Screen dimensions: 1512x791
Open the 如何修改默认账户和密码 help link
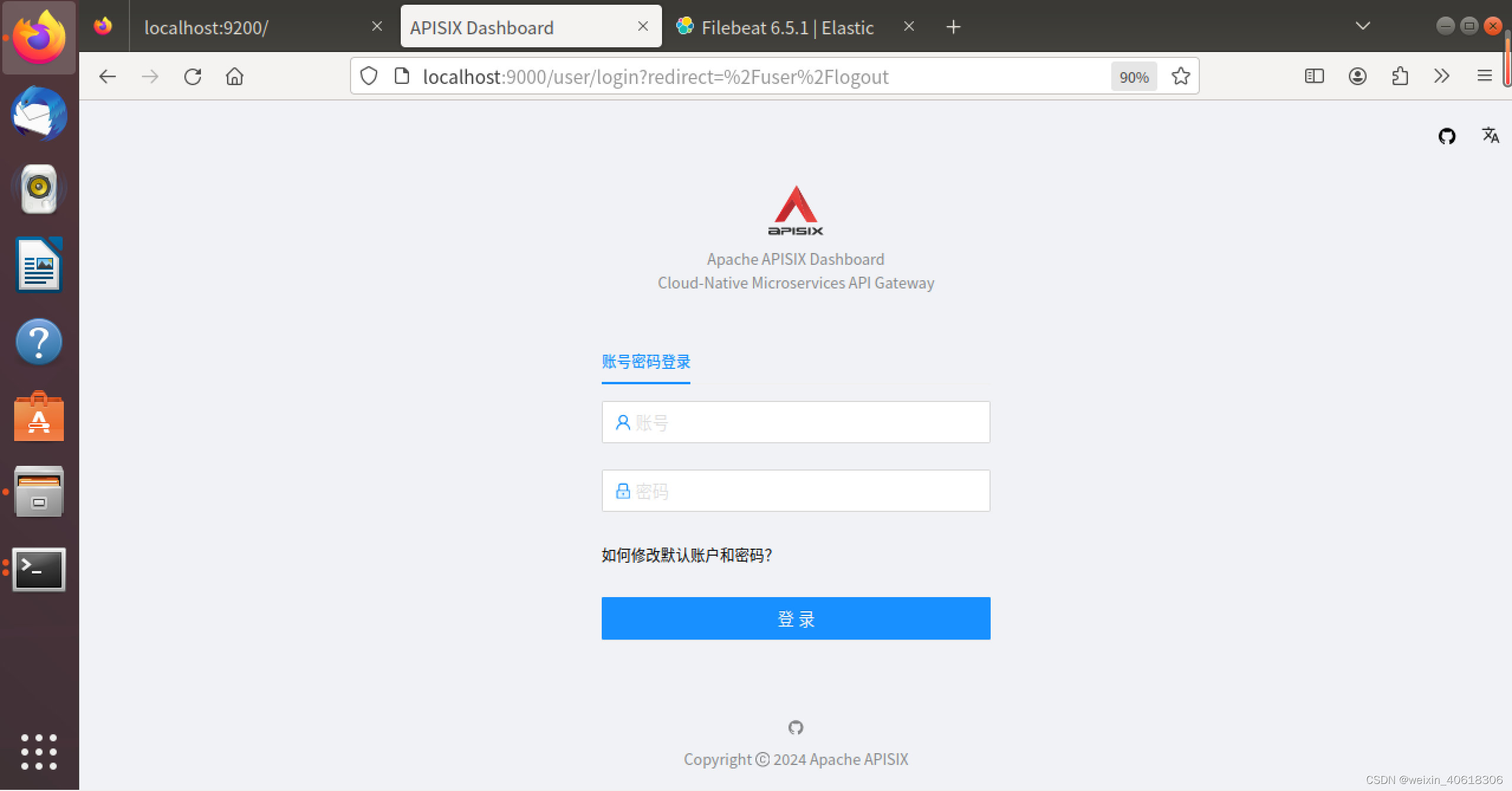click(x=686, y=555)
